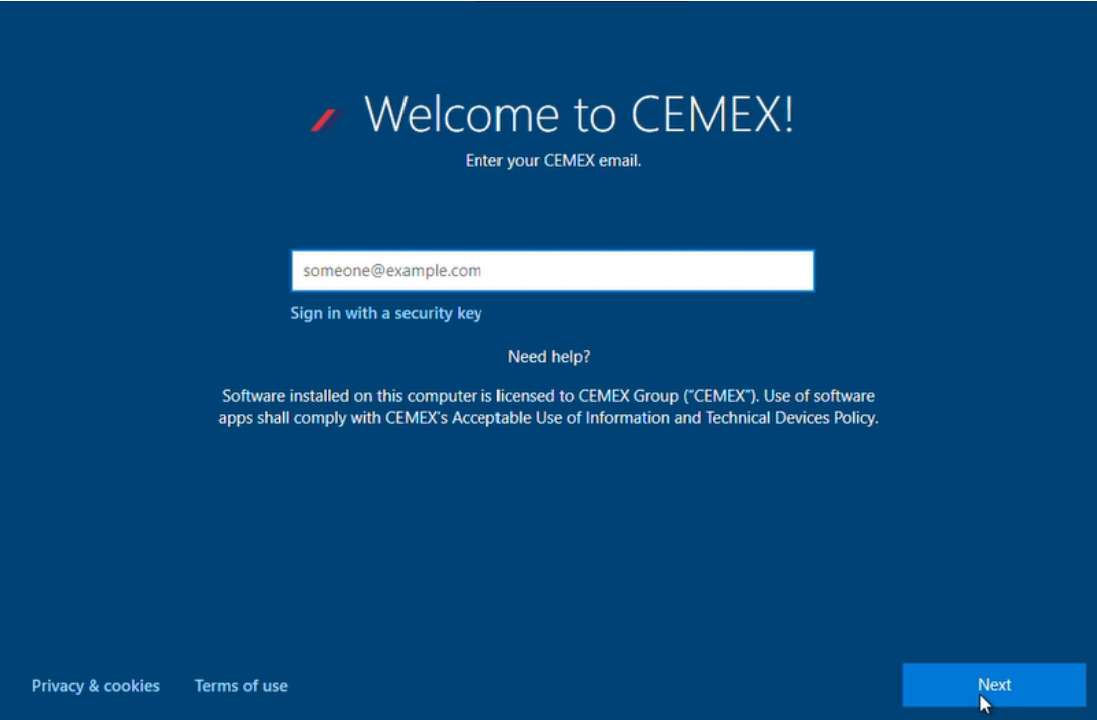Click the CEMEX email input field
The height and width of the screenshot is (720, 1097).
(553, 271)
